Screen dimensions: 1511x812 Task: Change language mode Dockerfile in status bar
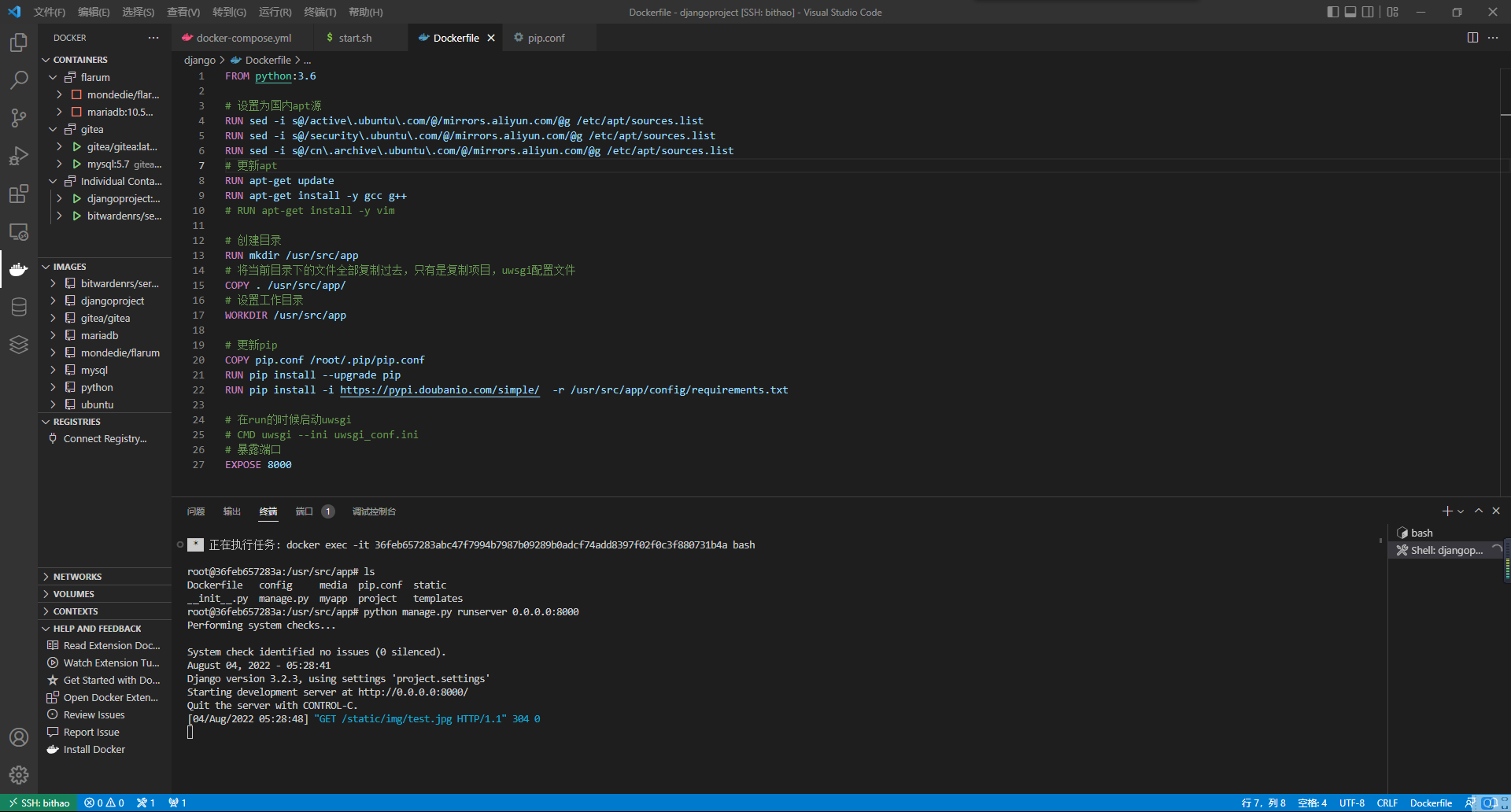pyautogui.click(x=1431, y=803)
